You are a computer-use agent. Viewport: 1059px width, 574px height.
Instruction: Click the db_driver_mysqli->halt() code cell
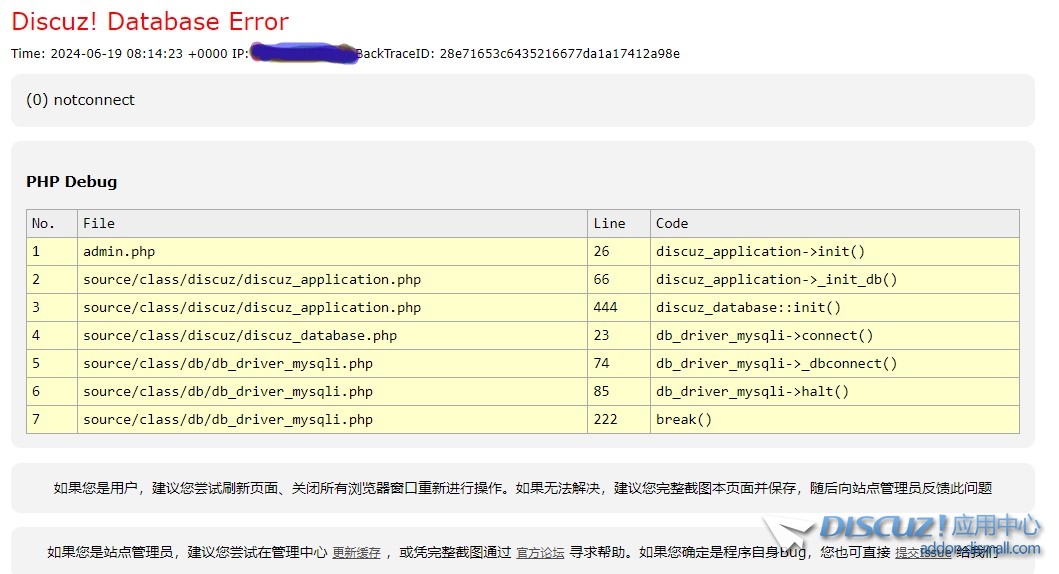tap(752, 391)
